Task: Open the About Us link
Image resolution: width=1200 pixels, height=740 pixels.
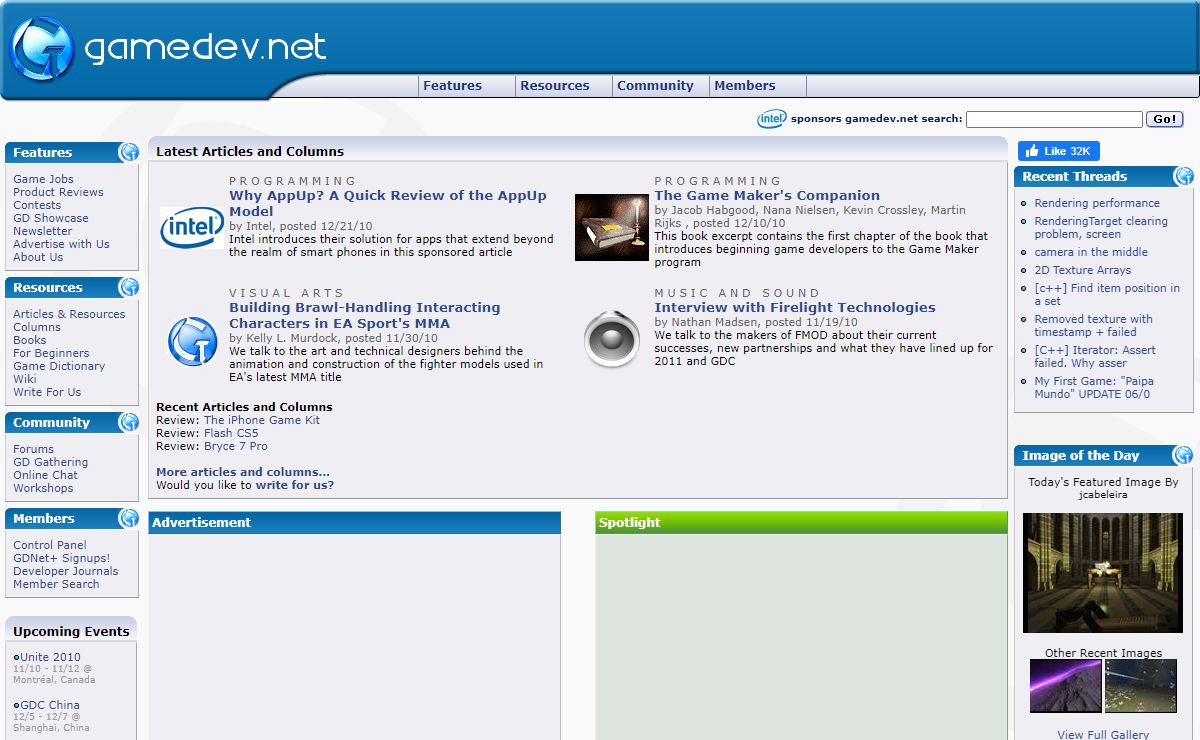Action: [38, 257]
